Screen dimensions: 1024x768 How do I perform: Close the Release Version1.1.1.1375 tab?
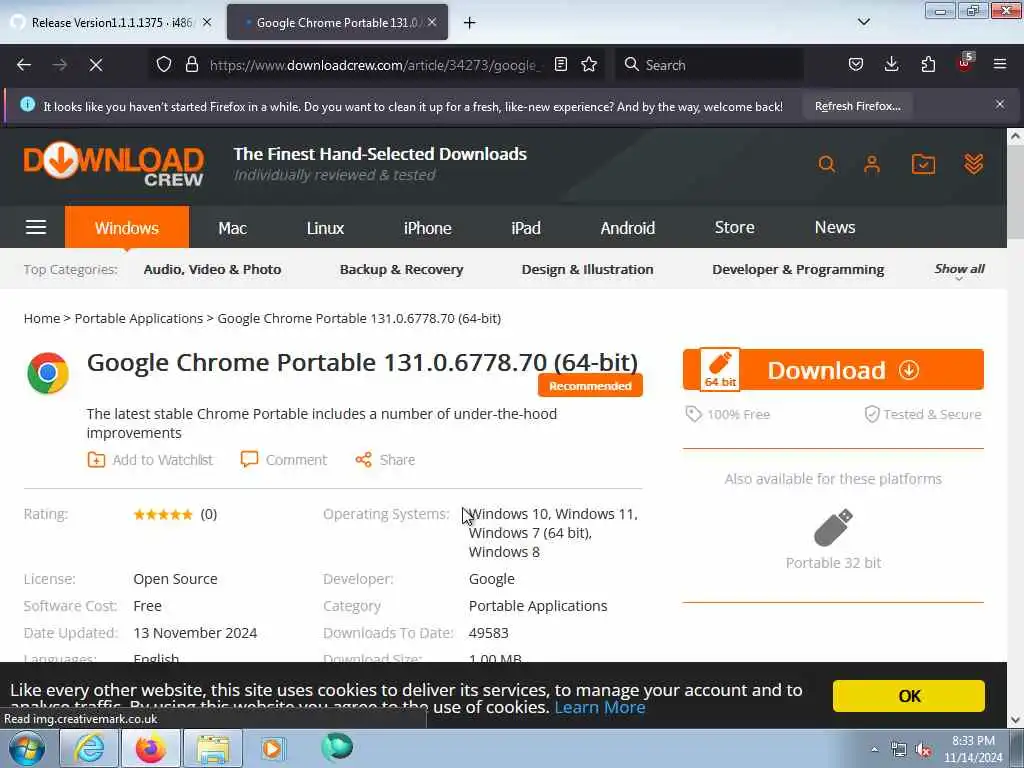(x=207, y=22)
